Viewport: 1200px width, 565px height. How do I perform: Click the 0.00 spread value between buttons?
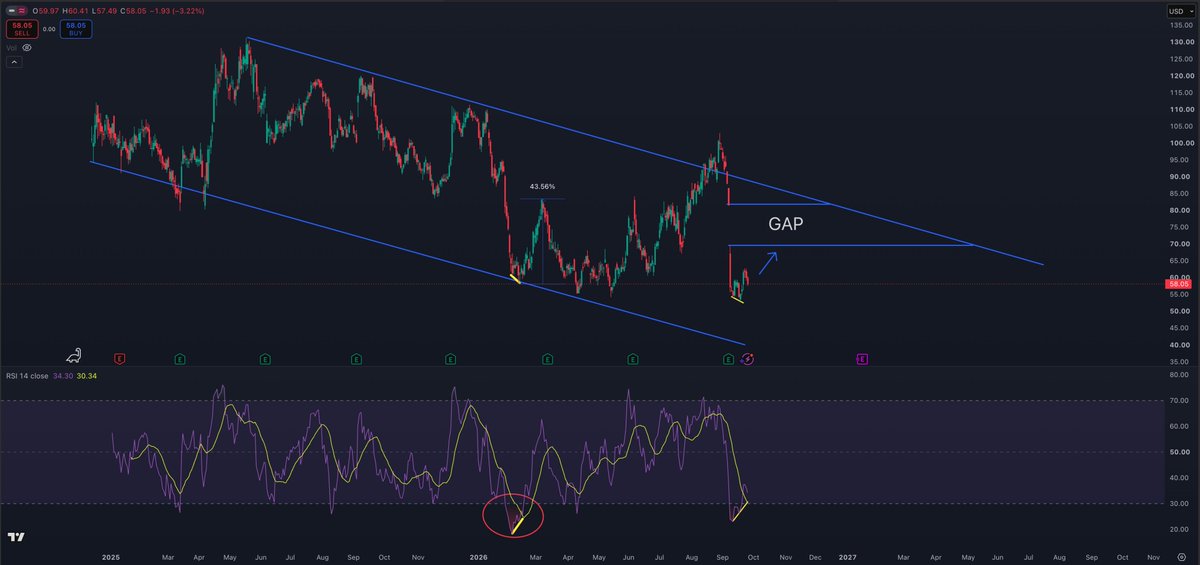point(49,29)
